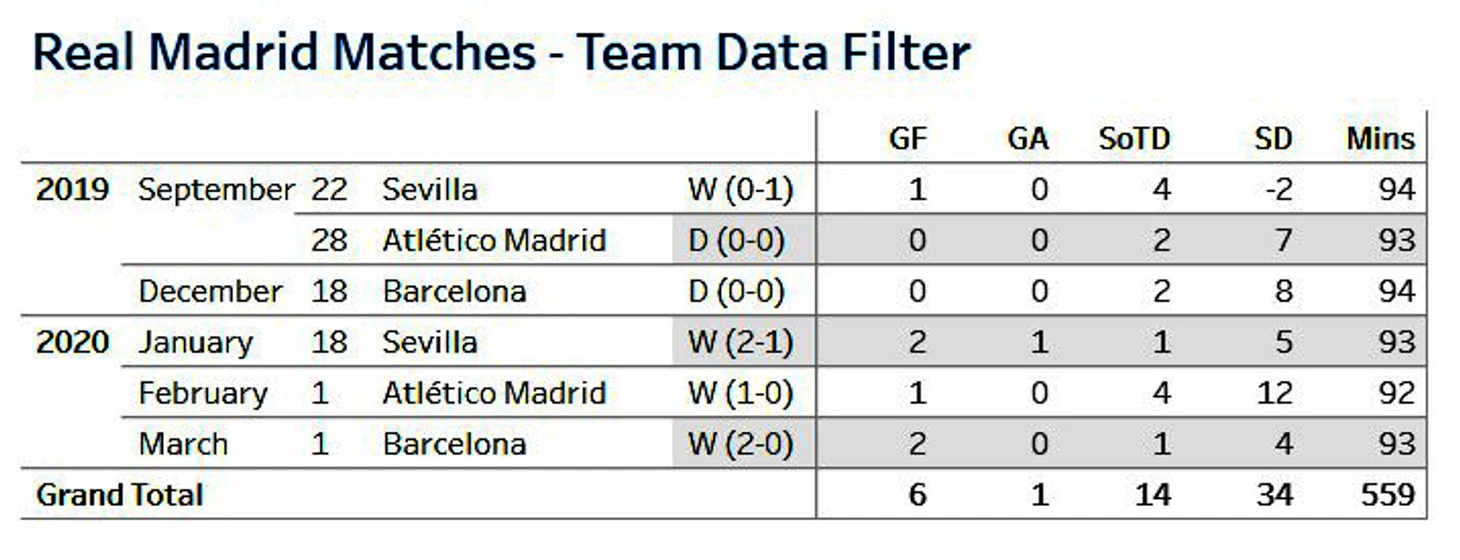Click the Grand Total row label
The image size is (1460, 560).
click(x=120, y=495)
